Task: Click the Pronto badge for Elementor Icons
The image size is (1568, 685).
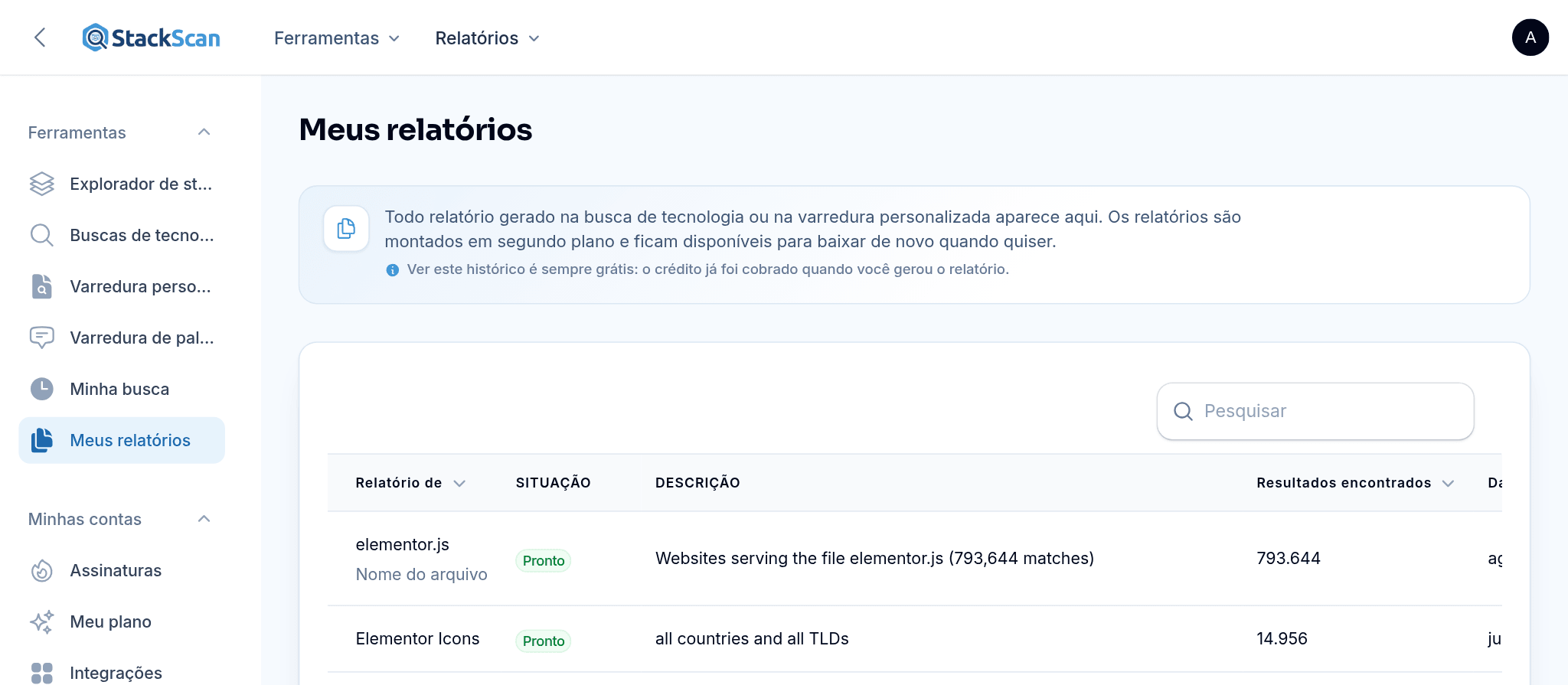Action: coord(544,641)
